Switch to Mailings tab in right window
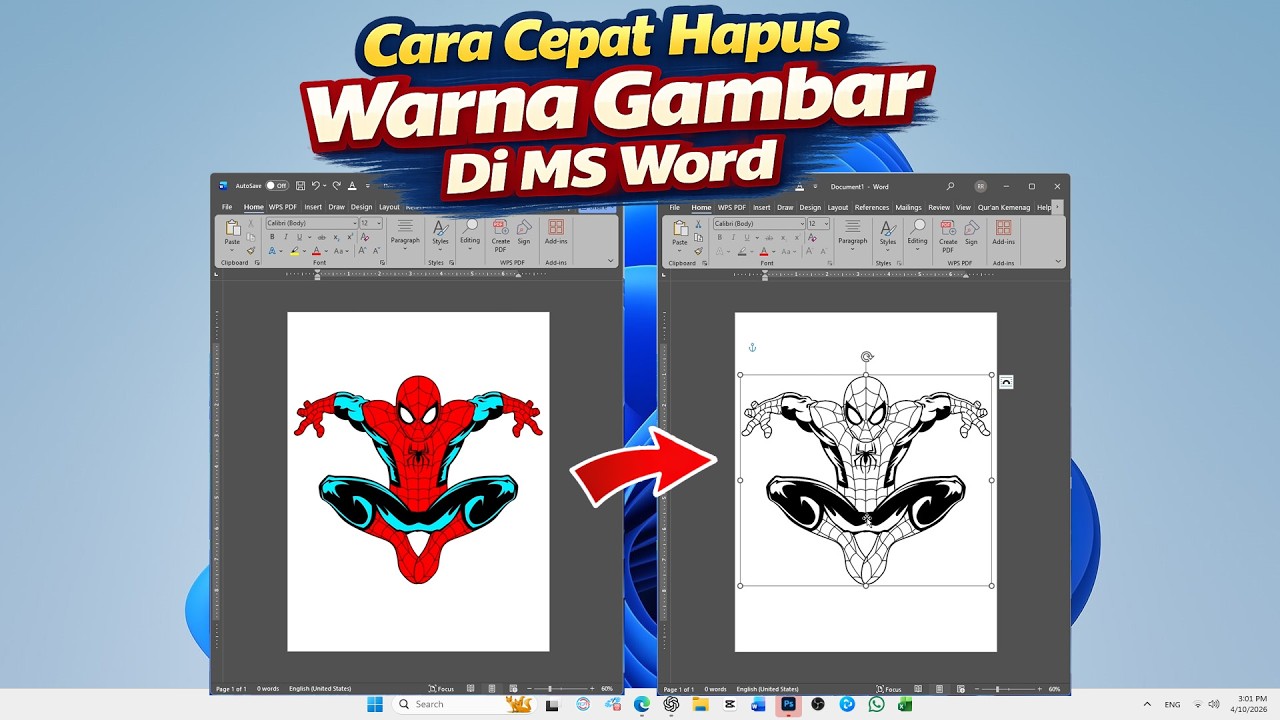This screenshot has width=1280, height=720. click(x=909, y=207)
